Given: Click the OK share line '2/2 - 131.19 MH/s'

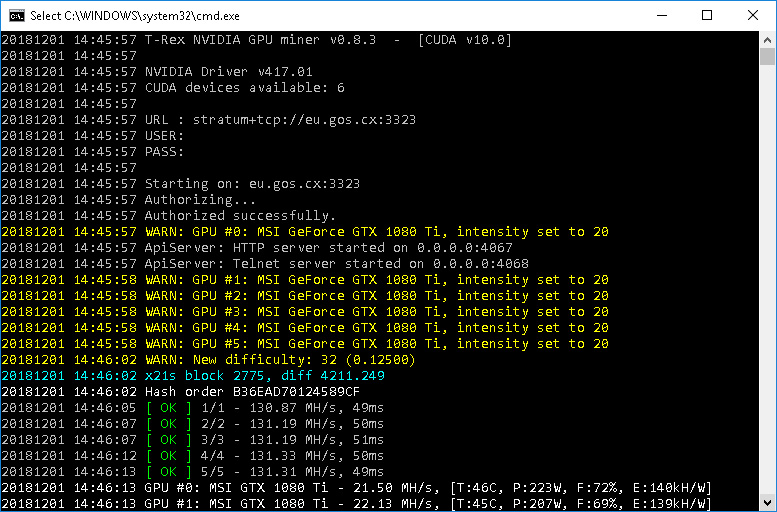Looking at the screenshot, I should point(193,424).
